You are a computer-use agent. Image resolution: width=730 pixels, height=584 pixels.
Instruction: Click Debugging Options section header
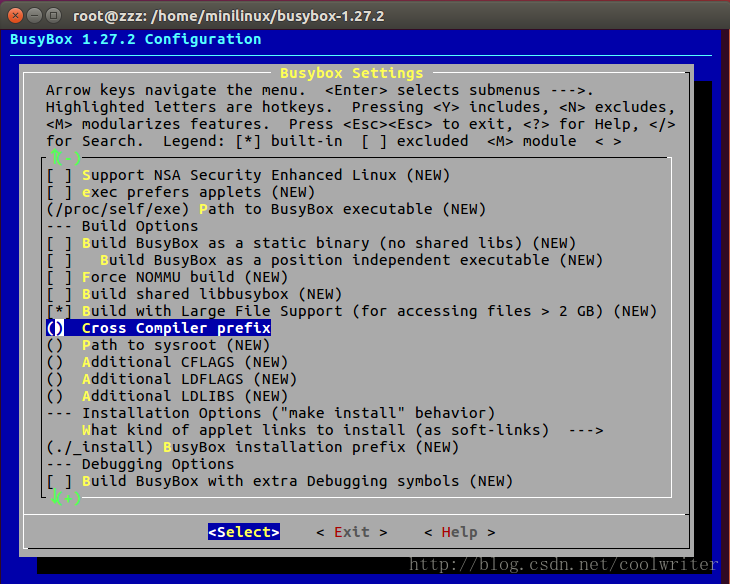point(158,464)
